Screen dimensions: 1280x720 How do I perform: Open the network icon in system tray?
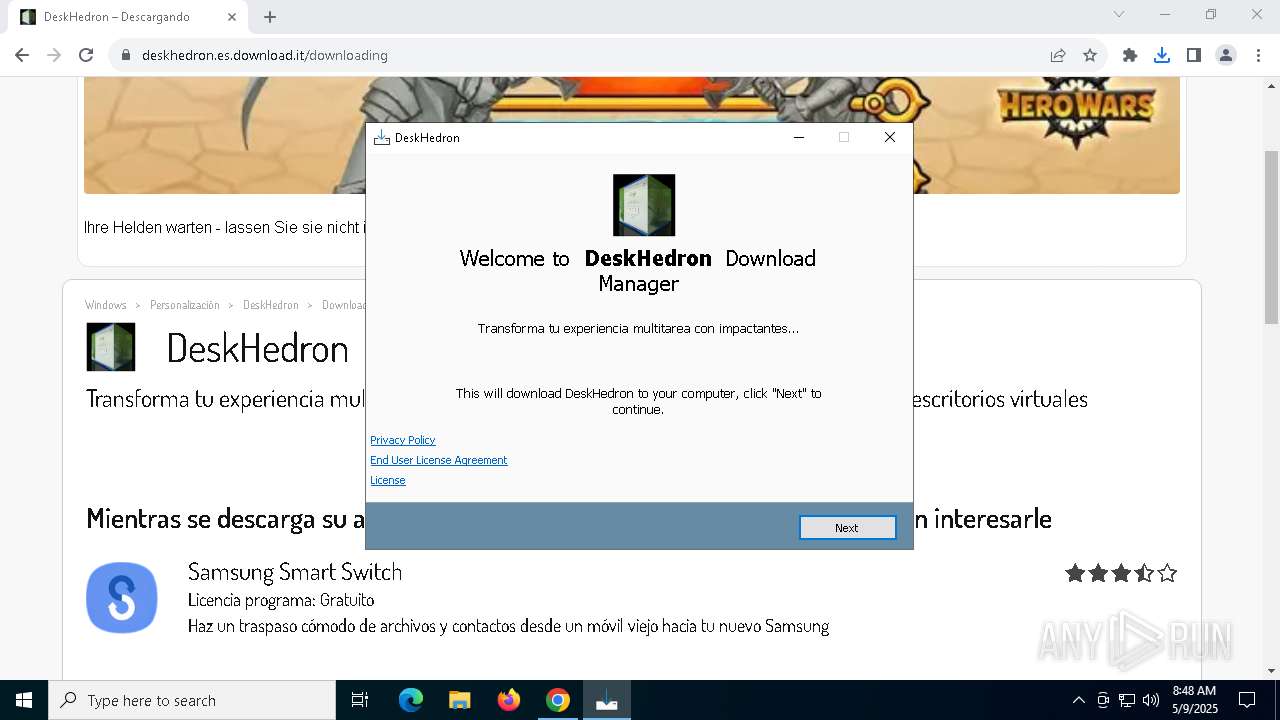tap(1127, 700)
